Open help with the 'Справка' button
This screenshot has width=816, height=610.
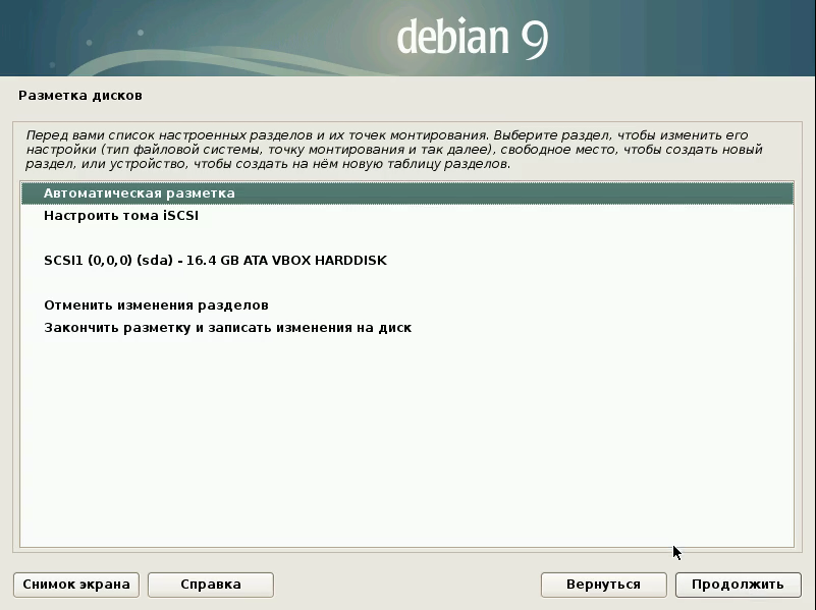tap(210, 584)
